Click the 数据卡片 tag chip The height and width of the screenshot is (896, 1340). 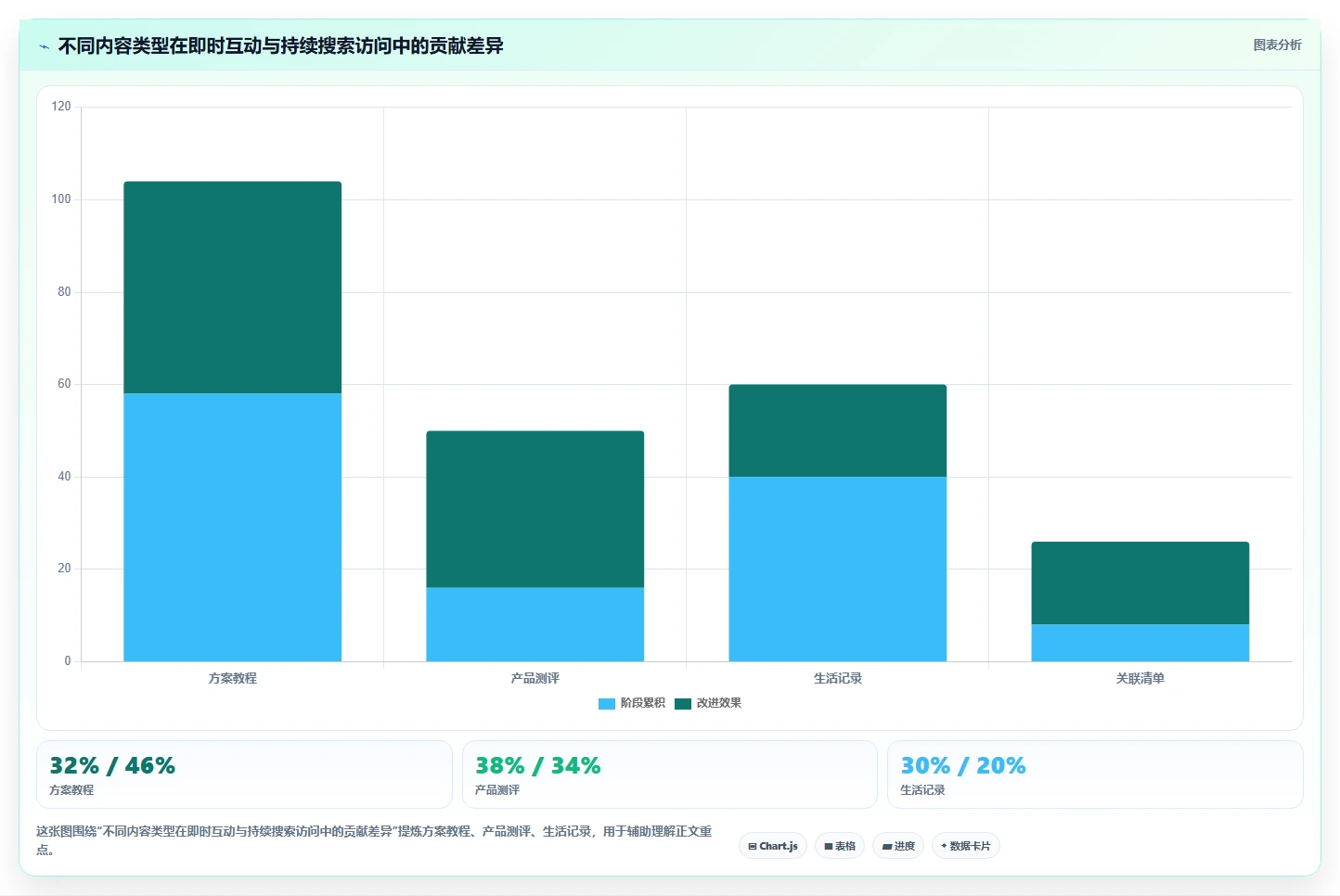[965, 846]
